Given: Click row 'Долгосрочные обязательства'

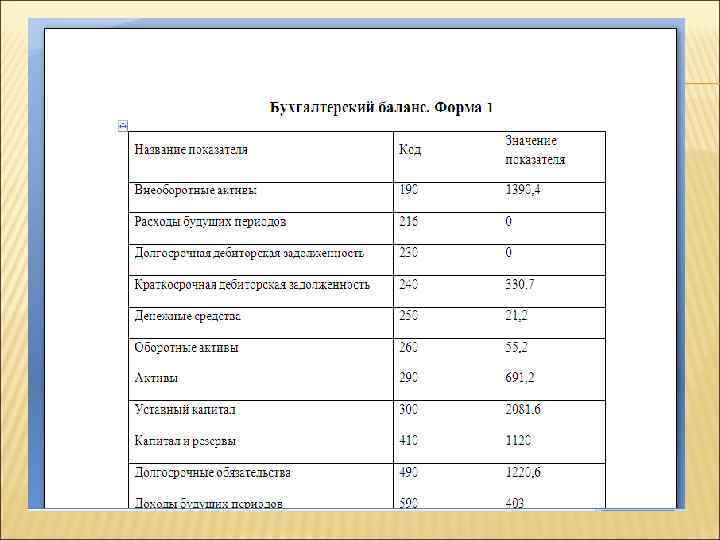Looking at the screenshot, I should point(212,472).
